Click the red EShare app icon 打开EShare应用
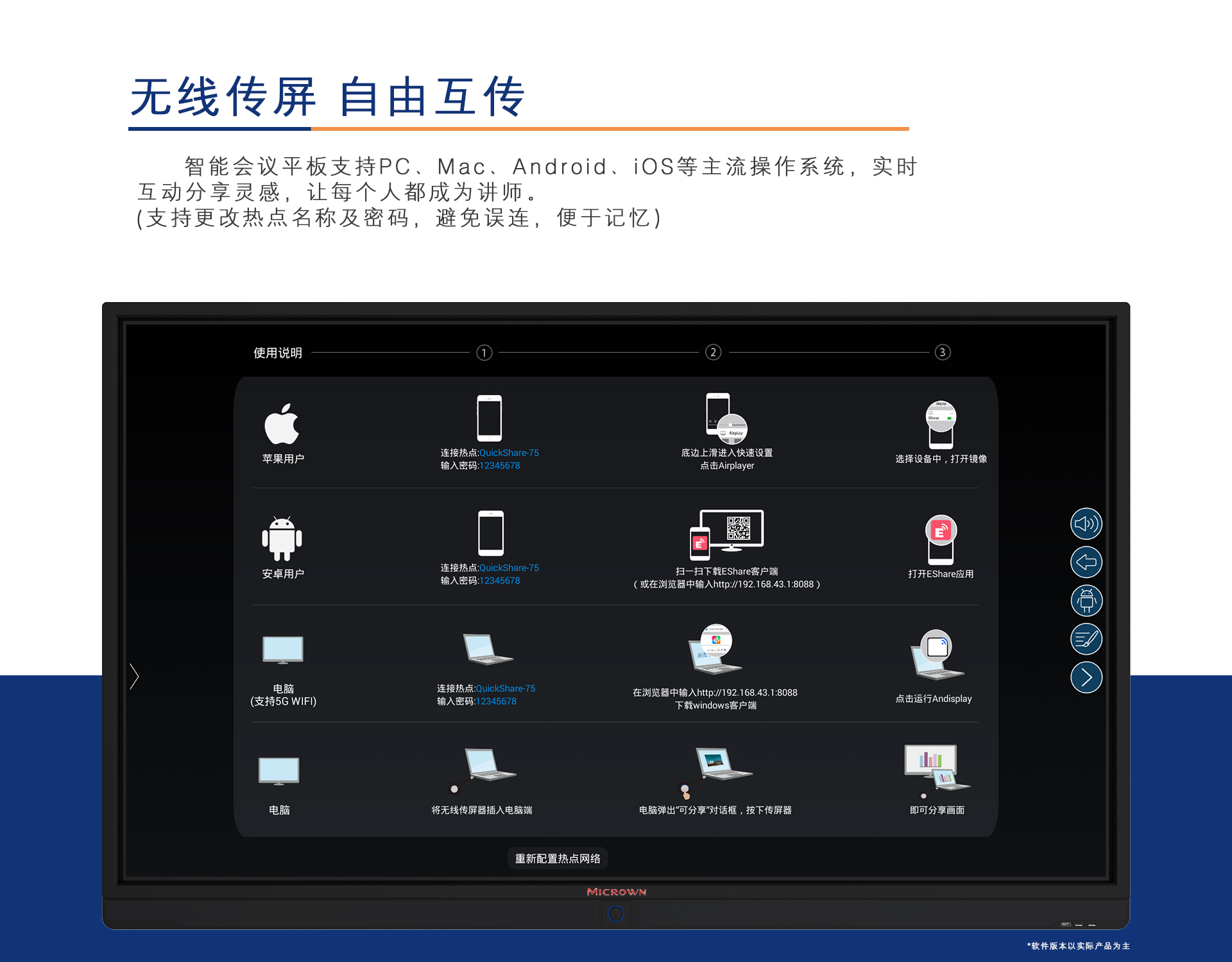Image resolution: width=1232 pixels, height=962 pixels. point(941,539)
